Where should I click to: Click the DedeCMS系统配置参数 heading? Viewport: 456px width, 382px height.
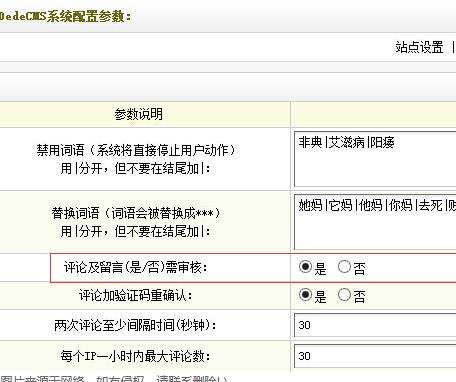(65, 16)
